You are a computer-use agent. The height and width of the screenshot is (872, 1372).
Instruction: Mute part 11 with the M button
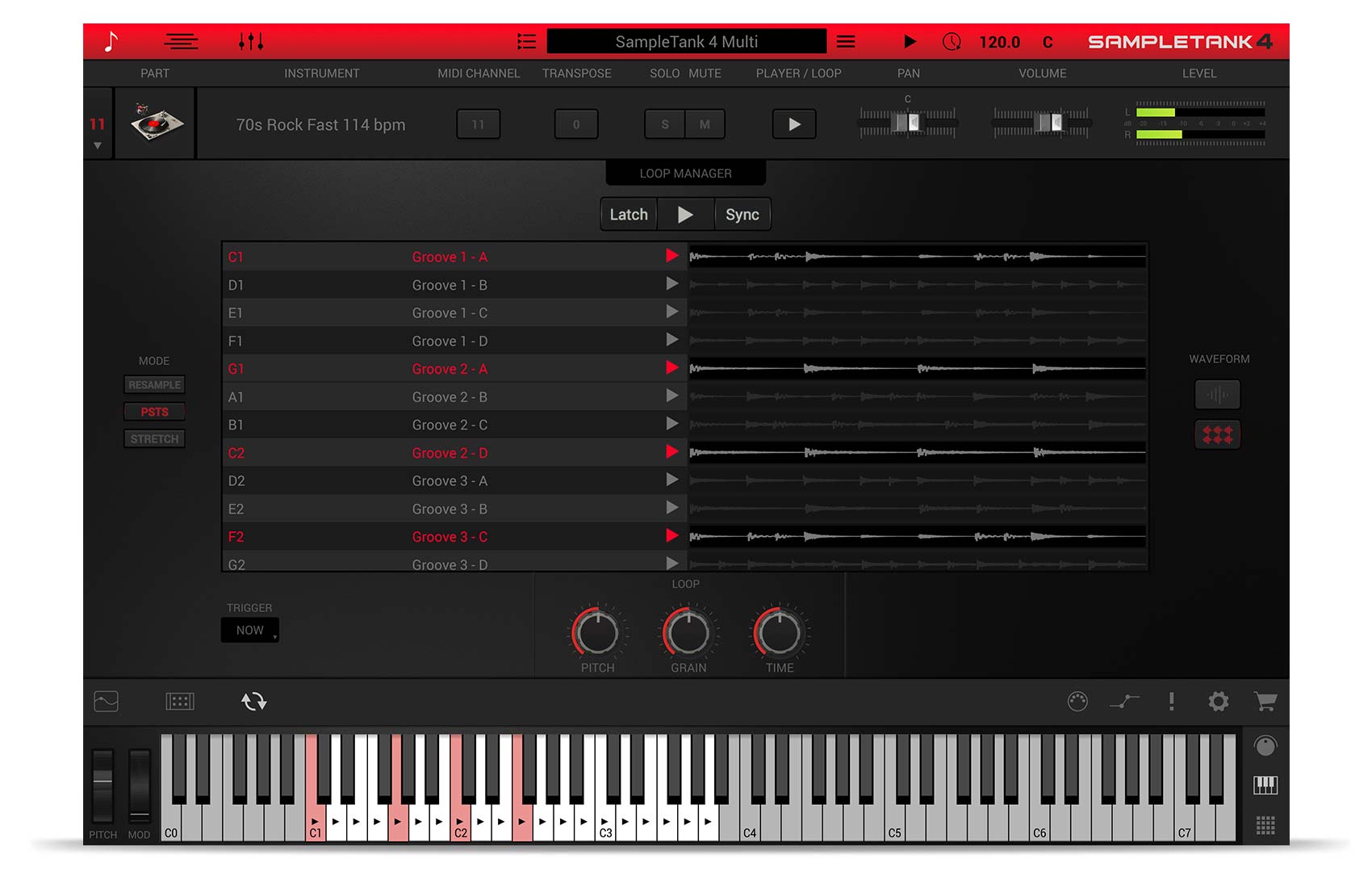tap(705, 124)
